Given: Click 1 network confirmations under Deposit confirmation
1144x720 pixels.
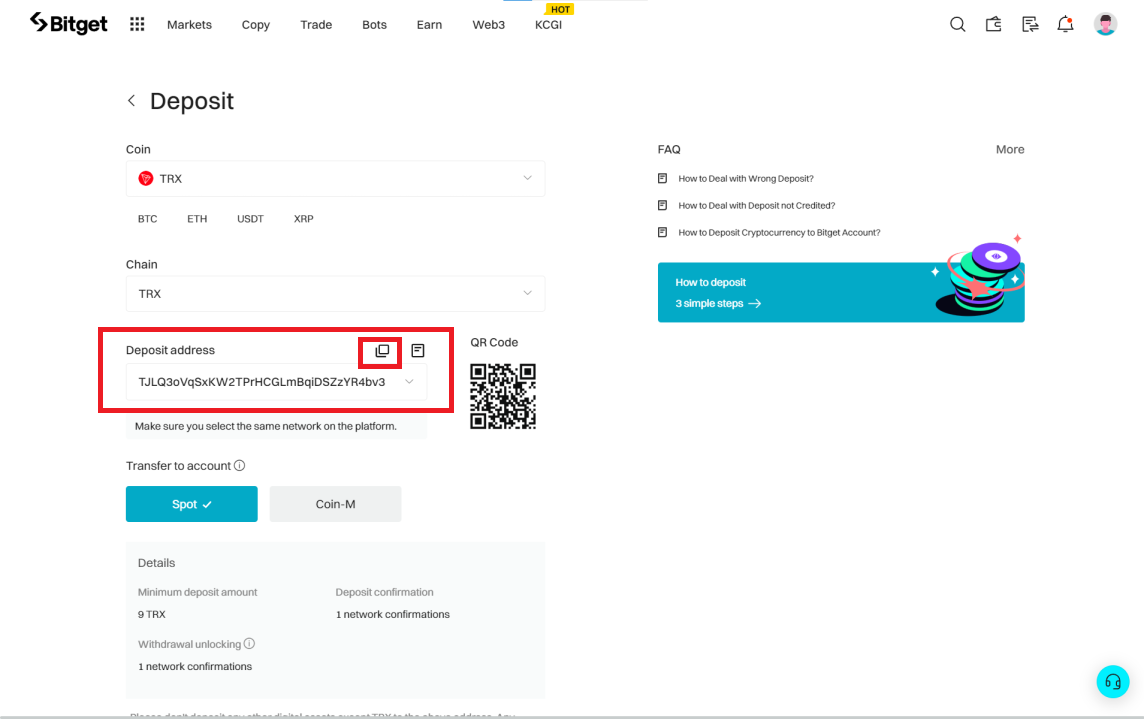Looking at the screenshot, I should [x=393, y=614].
